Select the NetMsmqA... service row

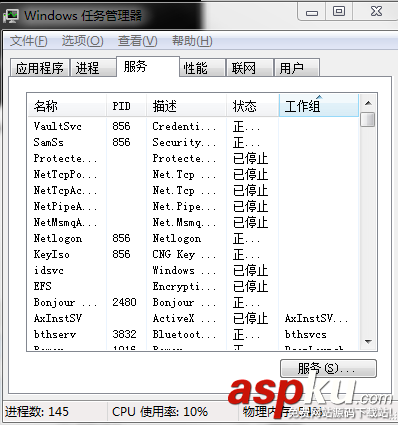click(x=193, y=222)
